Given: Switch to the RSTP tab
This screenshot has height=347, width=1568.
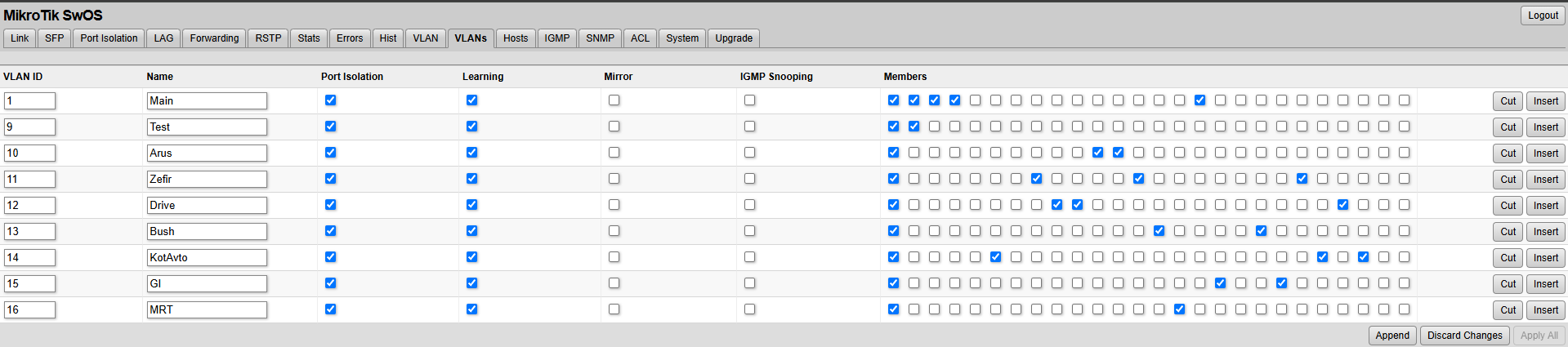Looking at the screenshot, I should click(x=268, y=38).
